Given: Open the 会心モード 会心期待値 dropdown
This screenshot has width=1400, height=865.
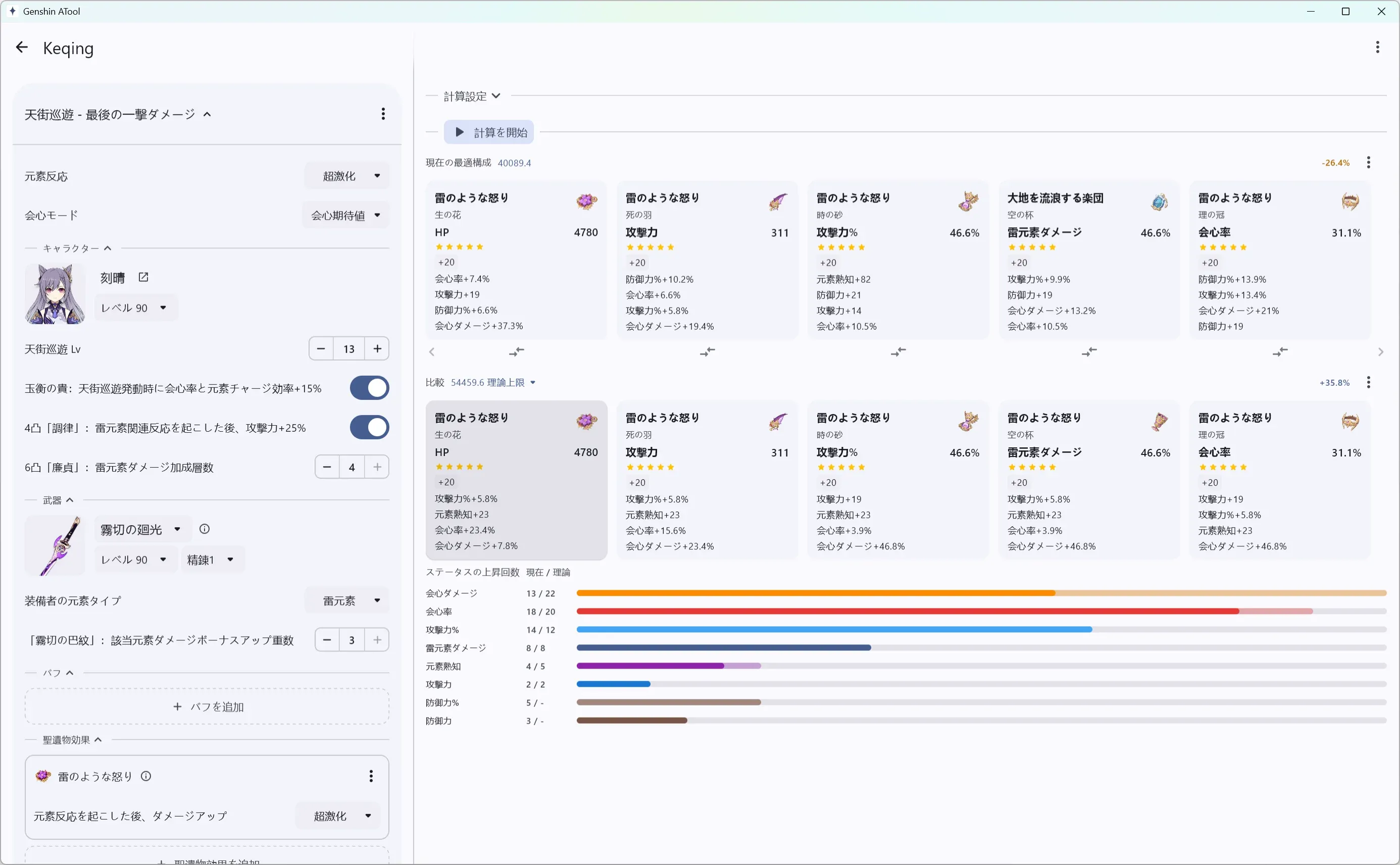Looking at the screenshot, I should [345, 215].
